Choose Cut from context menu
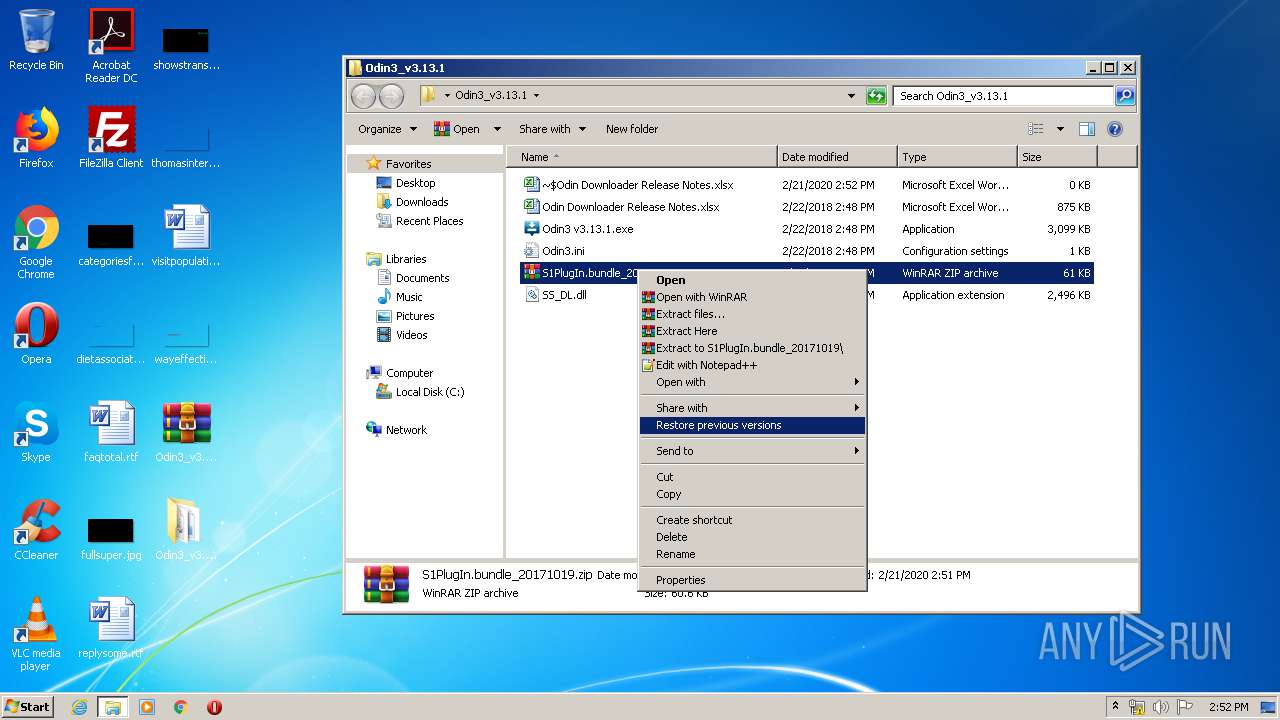The height and width of the screenshot is (720, 1280). (x=752, y=477)
